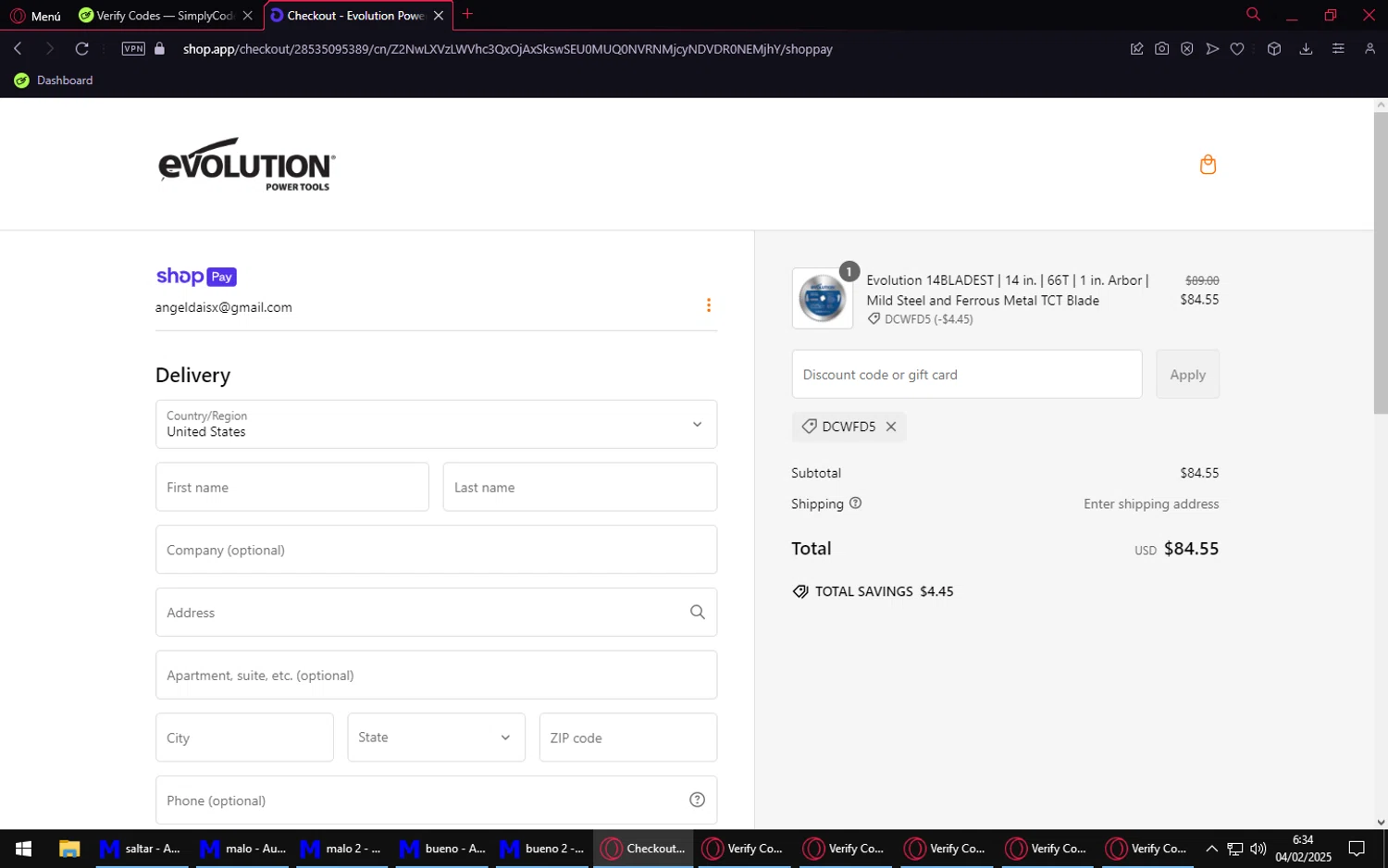The height and width of the screenshot is (868, 1388).
Task: Remove the DCWFD5 discount code
Action: coord(891,427)
